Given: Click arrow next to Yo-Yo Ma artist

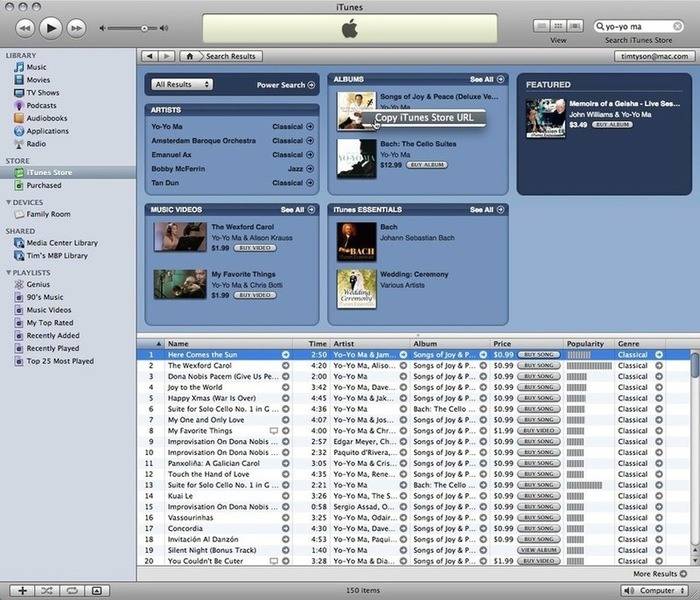Looking at the screenshot, I should click(310, 127).
